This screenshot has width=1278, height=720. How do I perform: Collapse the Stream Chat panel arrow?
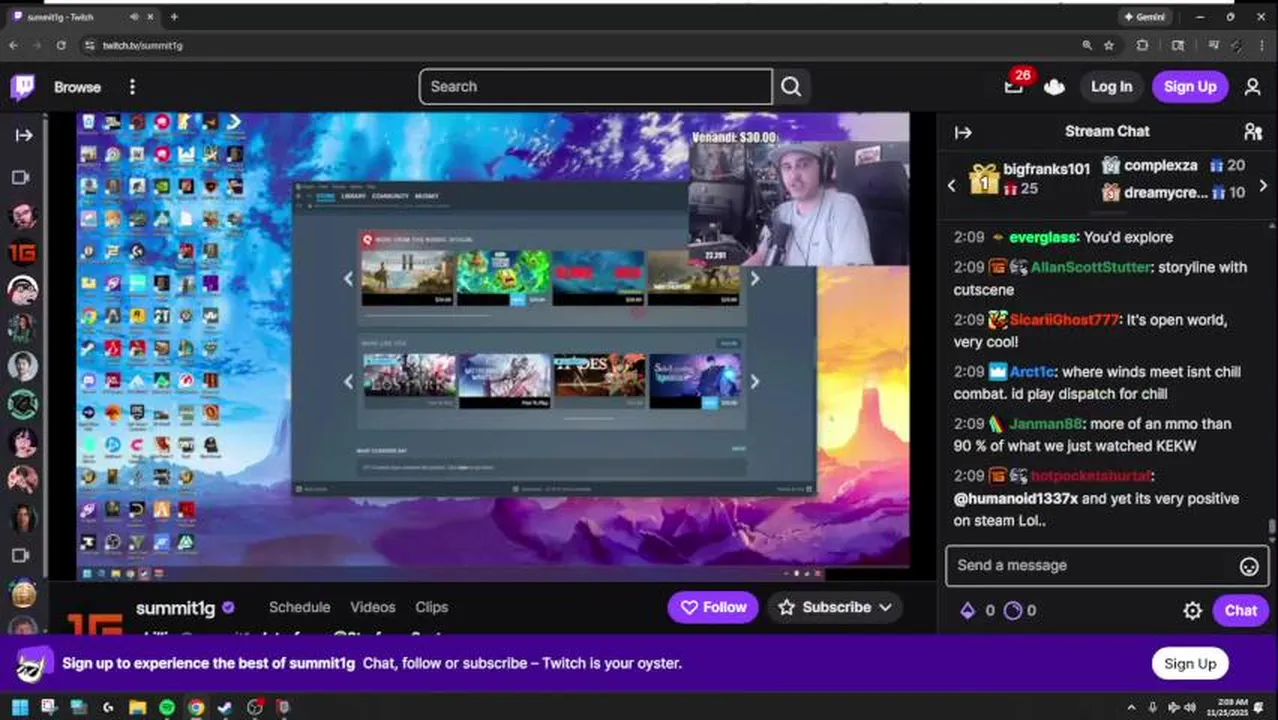[x=963, y=132]
